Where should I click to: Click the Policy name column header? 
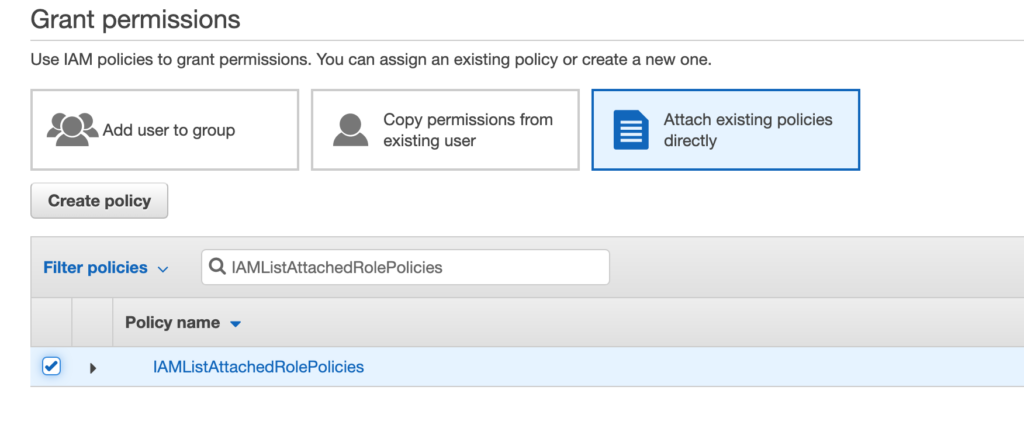tap(172, 323)
